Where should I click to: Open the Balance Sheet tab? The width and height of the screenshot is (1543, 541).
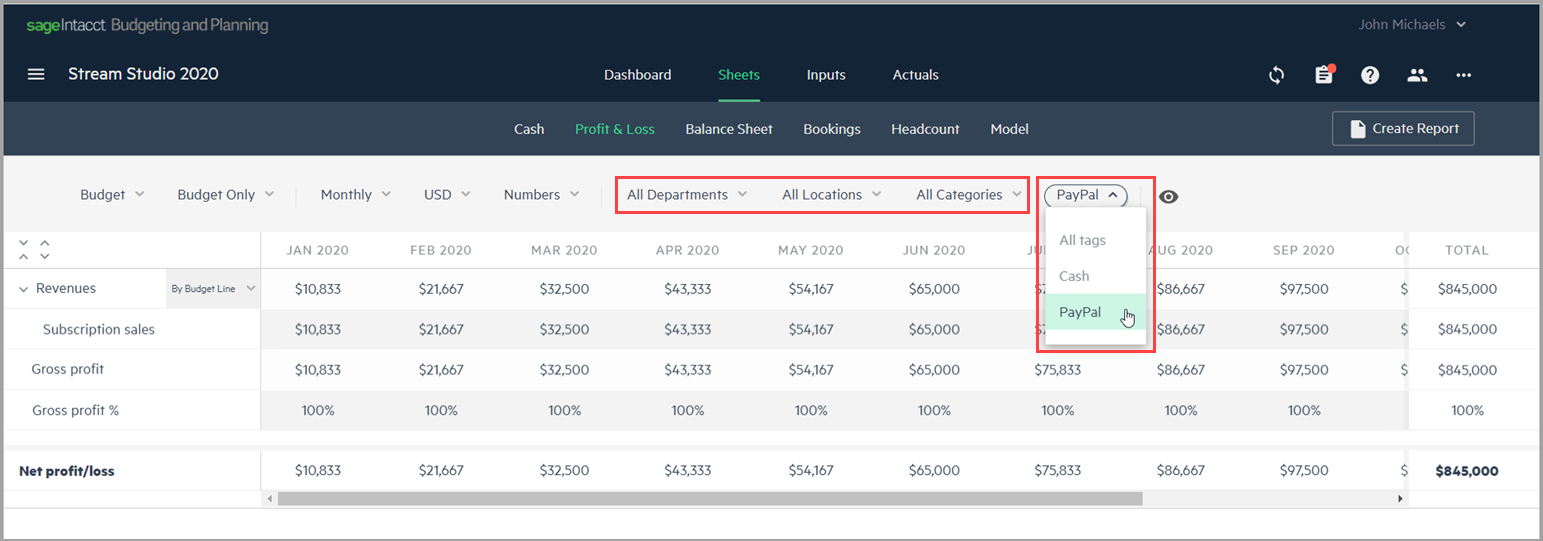coord(729,129)
